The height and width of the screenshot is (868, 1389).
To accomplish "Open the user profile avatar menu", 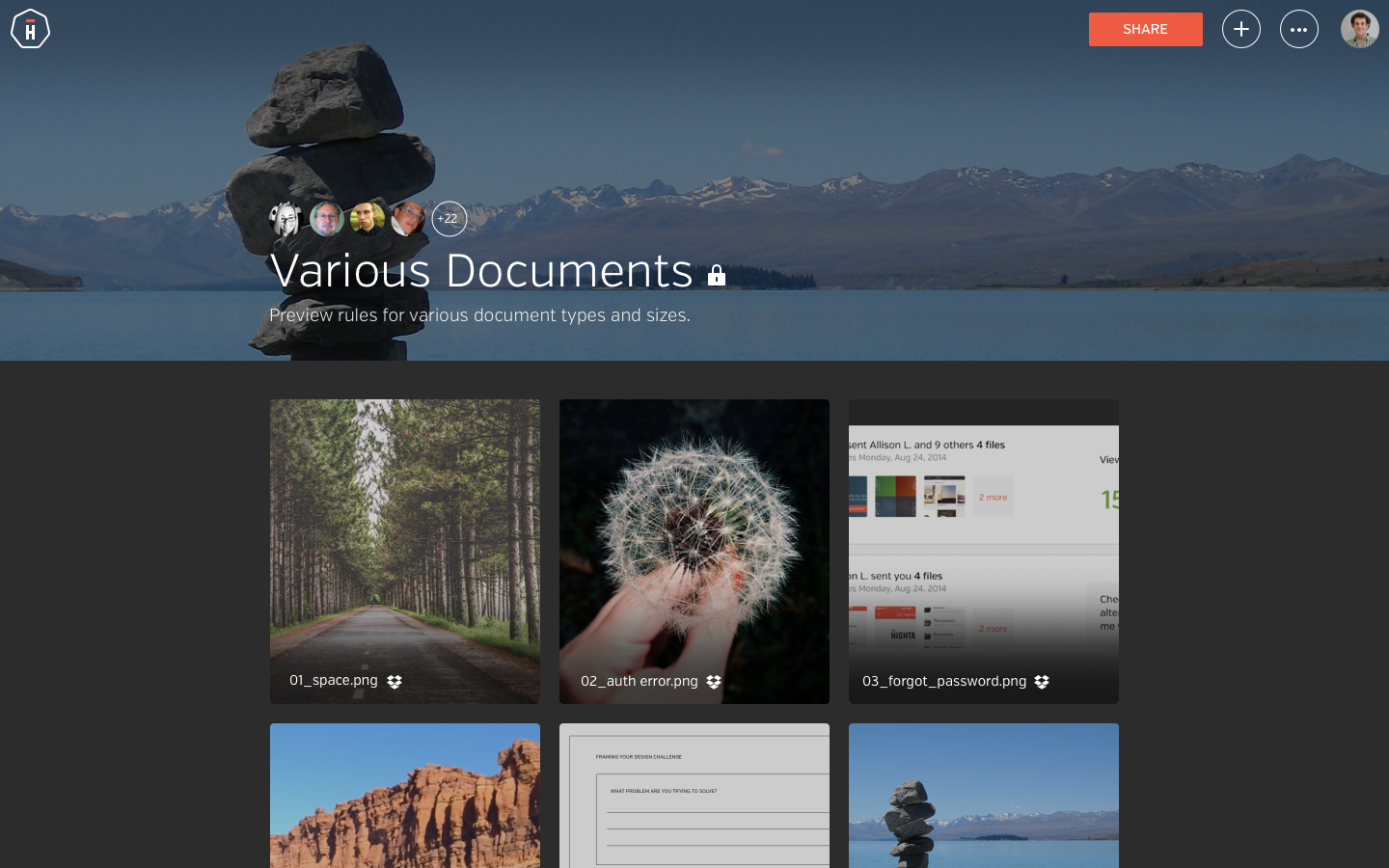I will tap(1359, 29).
